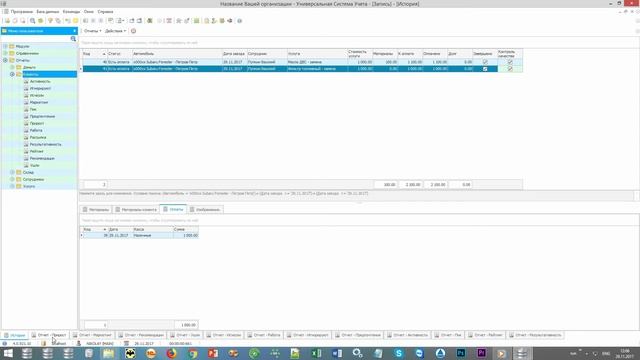Open the Пик report in the tree
Screen dimensions: 640x360
tap(33, 109)
